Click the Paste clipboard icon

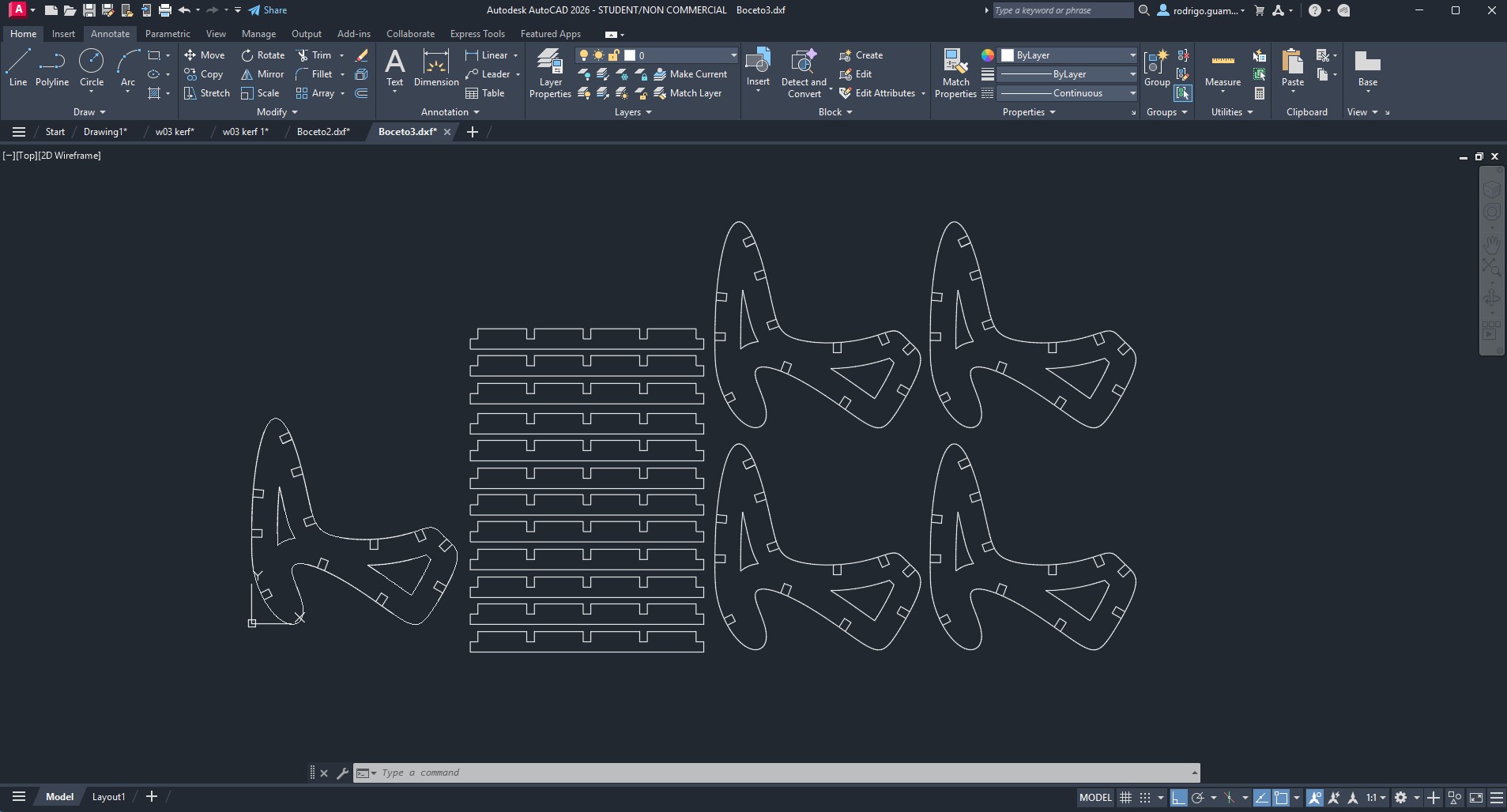pyautogui.click(x=1293, y=68)
